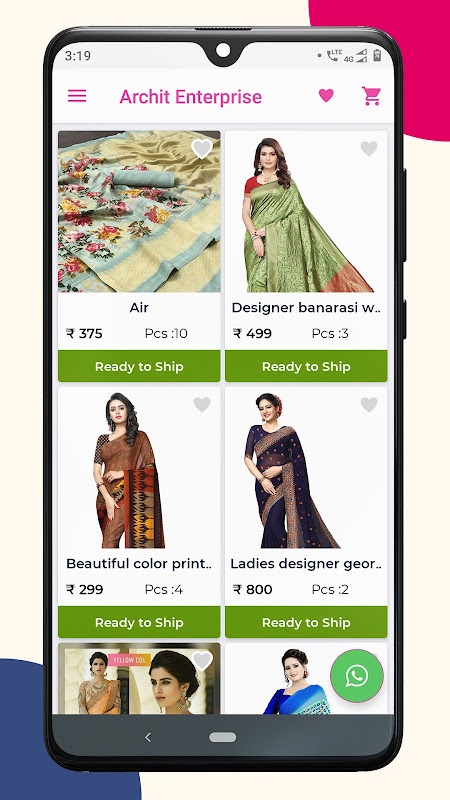Tap the home pill navigation button
450x800 pixels.
tap(222, 737)
